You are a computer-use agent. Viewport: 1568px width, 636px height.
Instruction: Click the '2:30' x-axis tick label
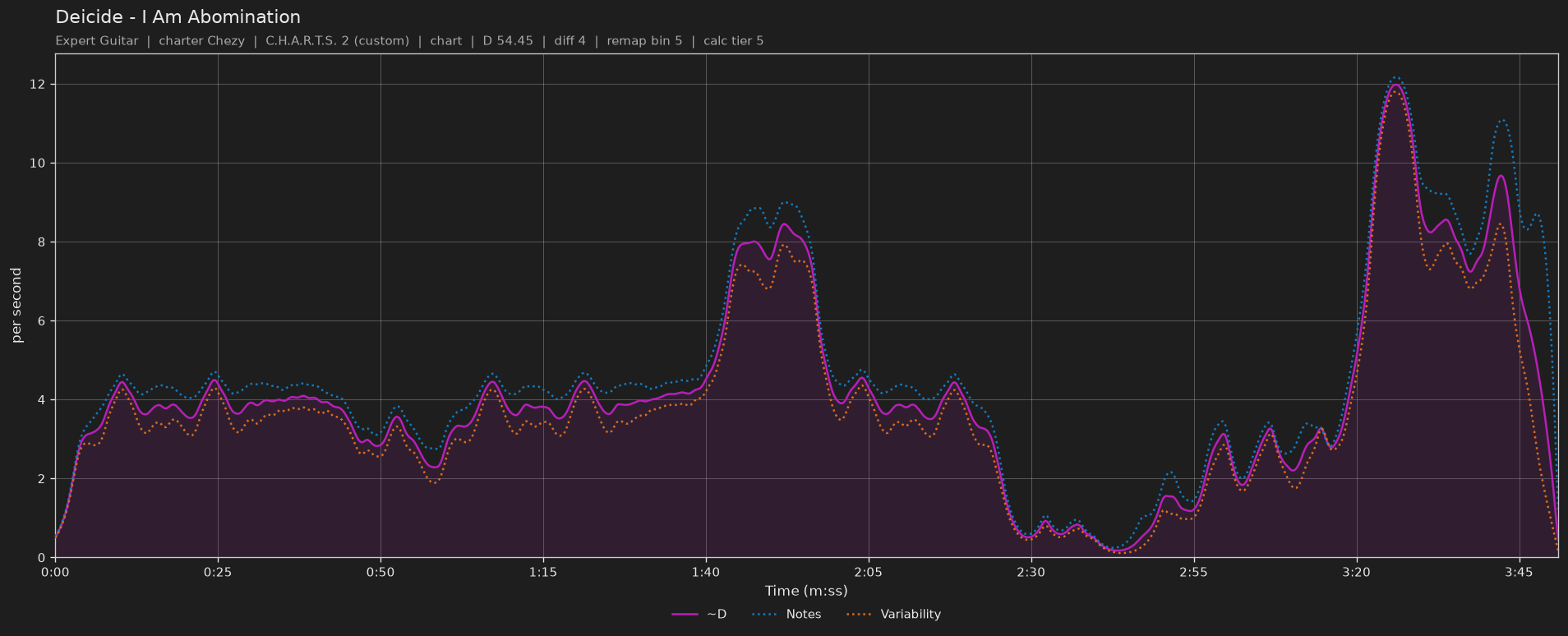(x=1031, y=573)
